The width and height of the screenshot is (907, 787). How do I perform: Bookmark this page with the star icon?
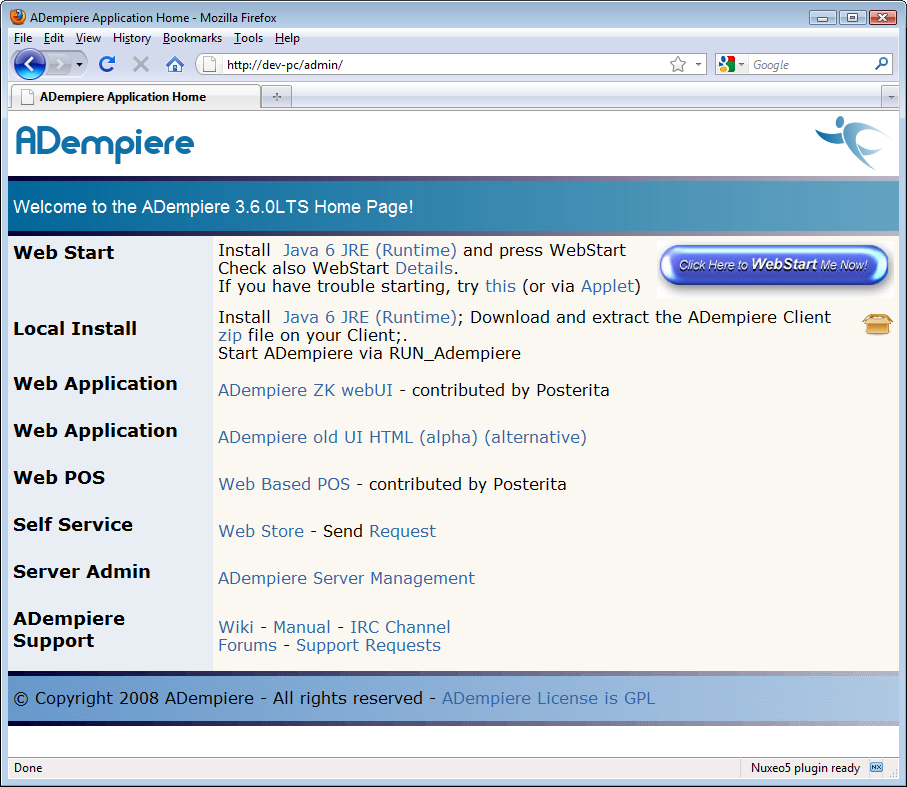coord(678,64)
